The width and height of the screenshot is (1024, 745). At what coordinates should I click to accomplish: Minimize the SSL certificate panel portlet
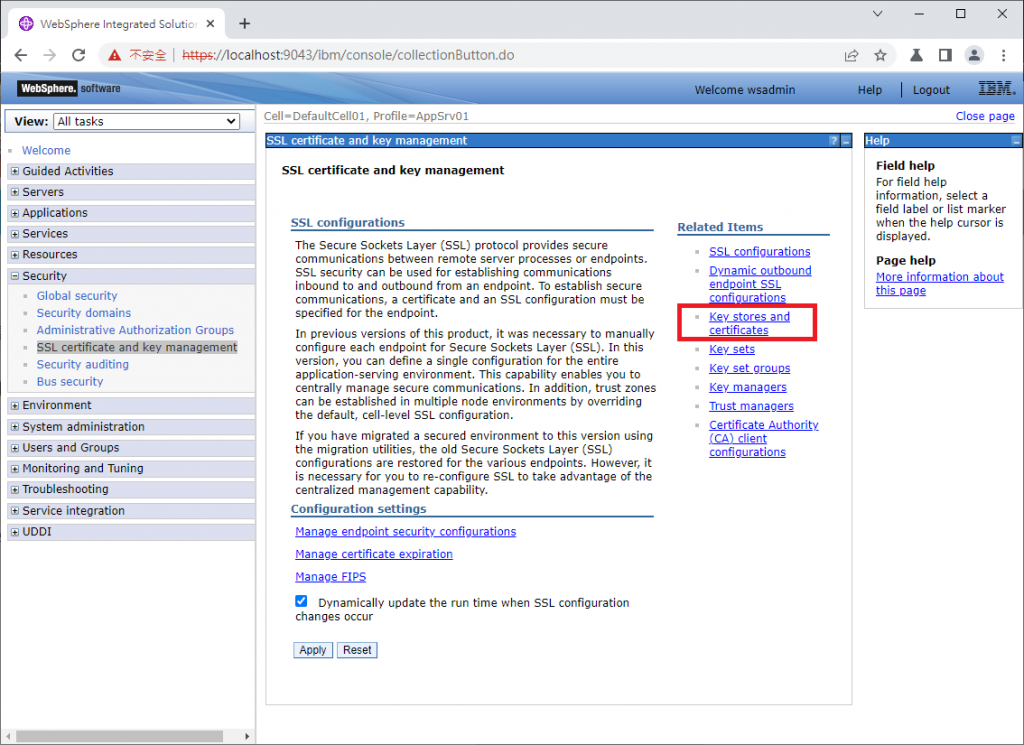[846, 141]
